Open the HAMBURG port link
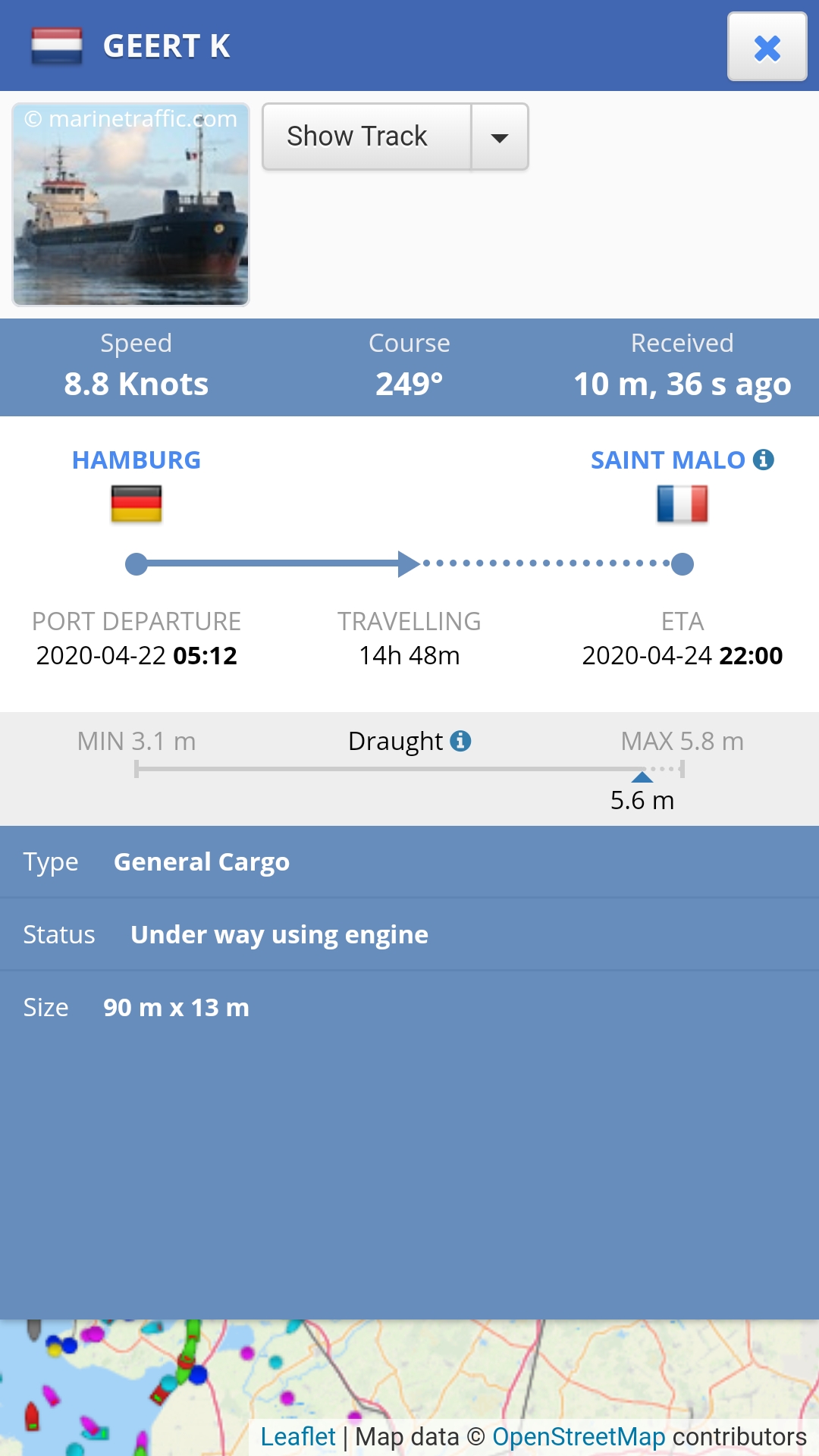Viewport: 819px width, 1456px height. (x=136, y=460)
